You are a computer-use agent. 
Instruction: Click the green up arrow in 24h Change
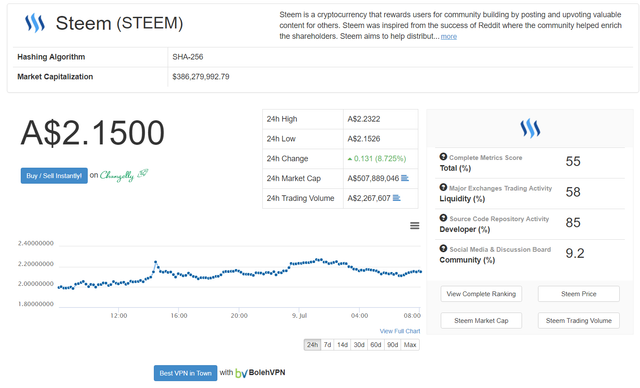click(x=350, y=159)
